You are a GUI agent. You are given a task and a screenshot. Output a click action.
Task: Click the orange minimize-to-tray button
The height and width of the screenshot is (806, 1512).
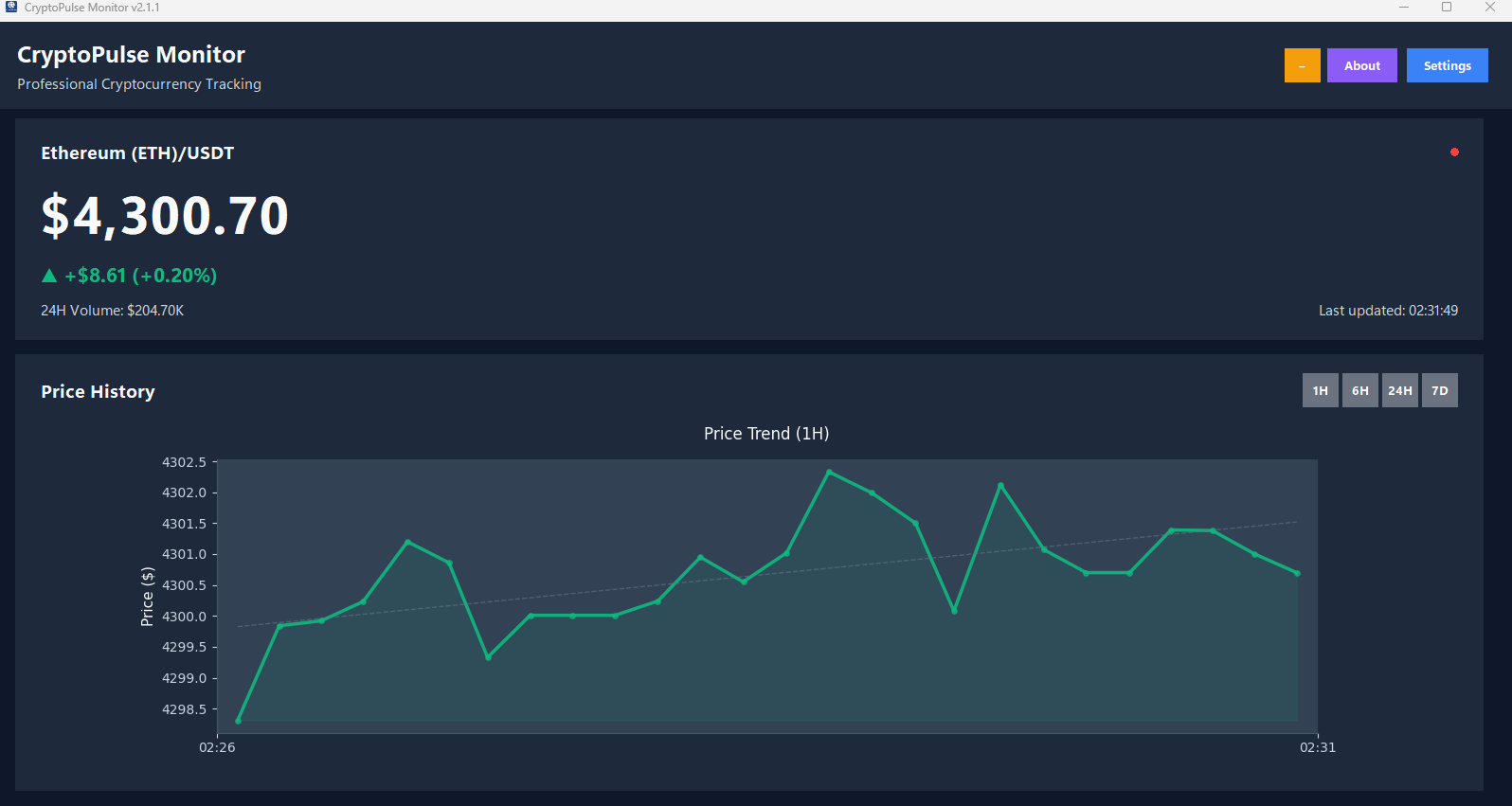point(1302,65)
